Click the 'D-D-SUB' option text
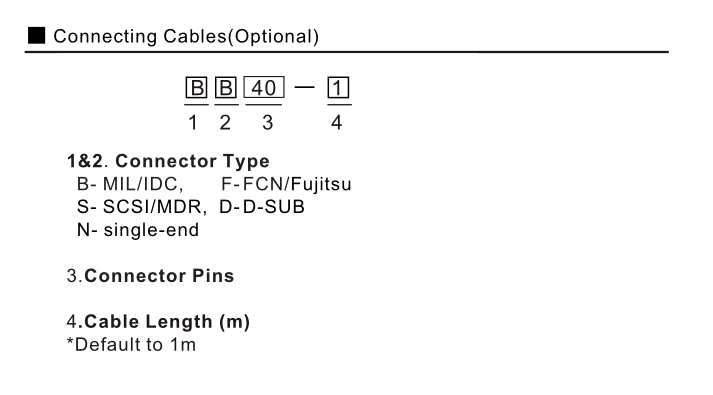 [262, 207]
